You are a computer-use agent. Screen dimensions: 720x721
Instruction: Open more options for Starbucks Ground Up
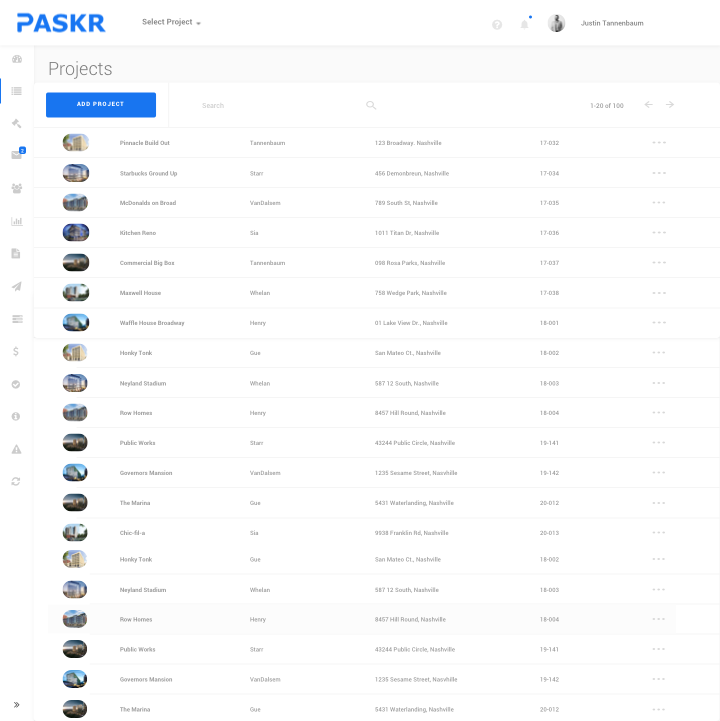click(x=659, y=173)
